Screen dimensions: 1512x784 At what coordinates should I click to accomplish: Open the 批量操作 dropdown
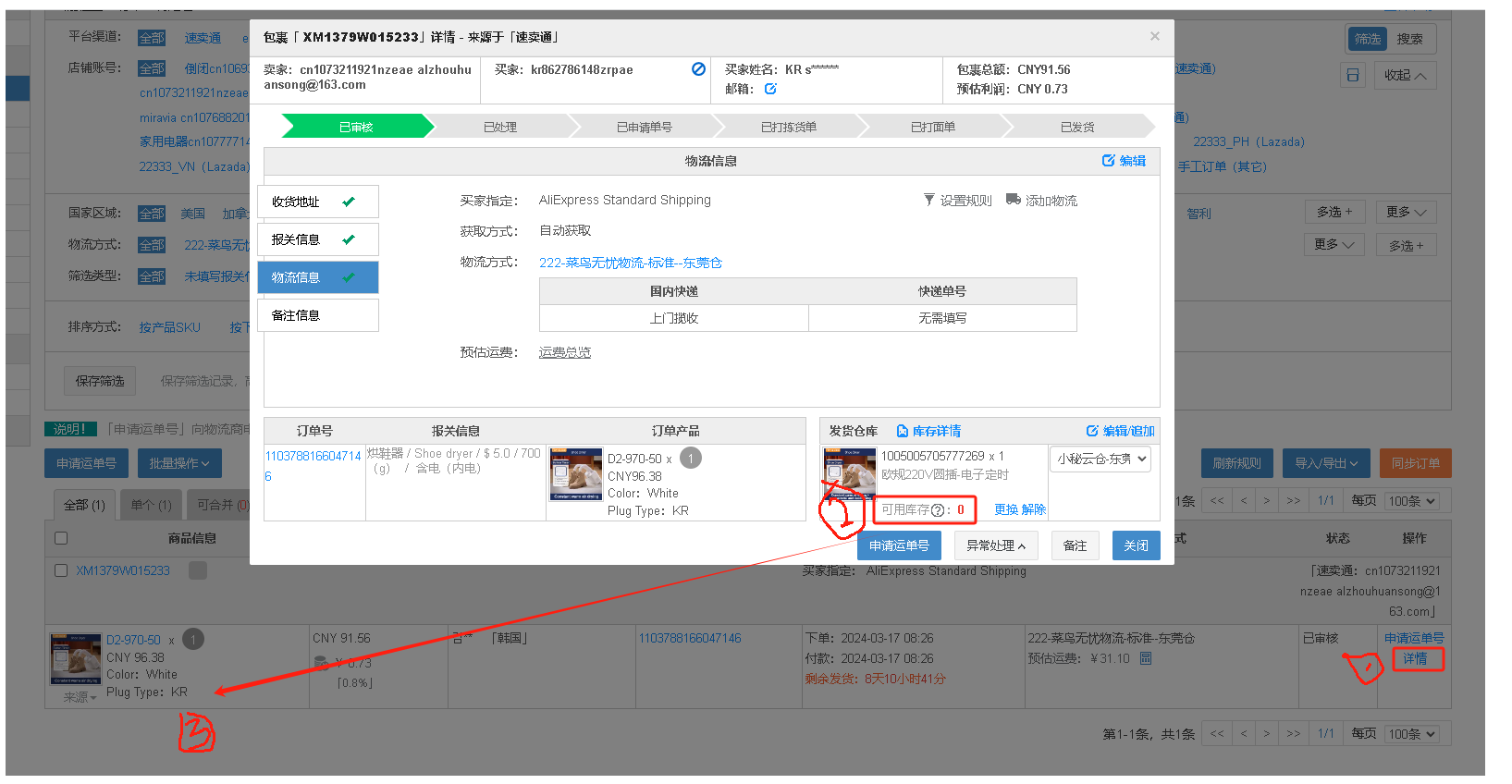point(179,463)
